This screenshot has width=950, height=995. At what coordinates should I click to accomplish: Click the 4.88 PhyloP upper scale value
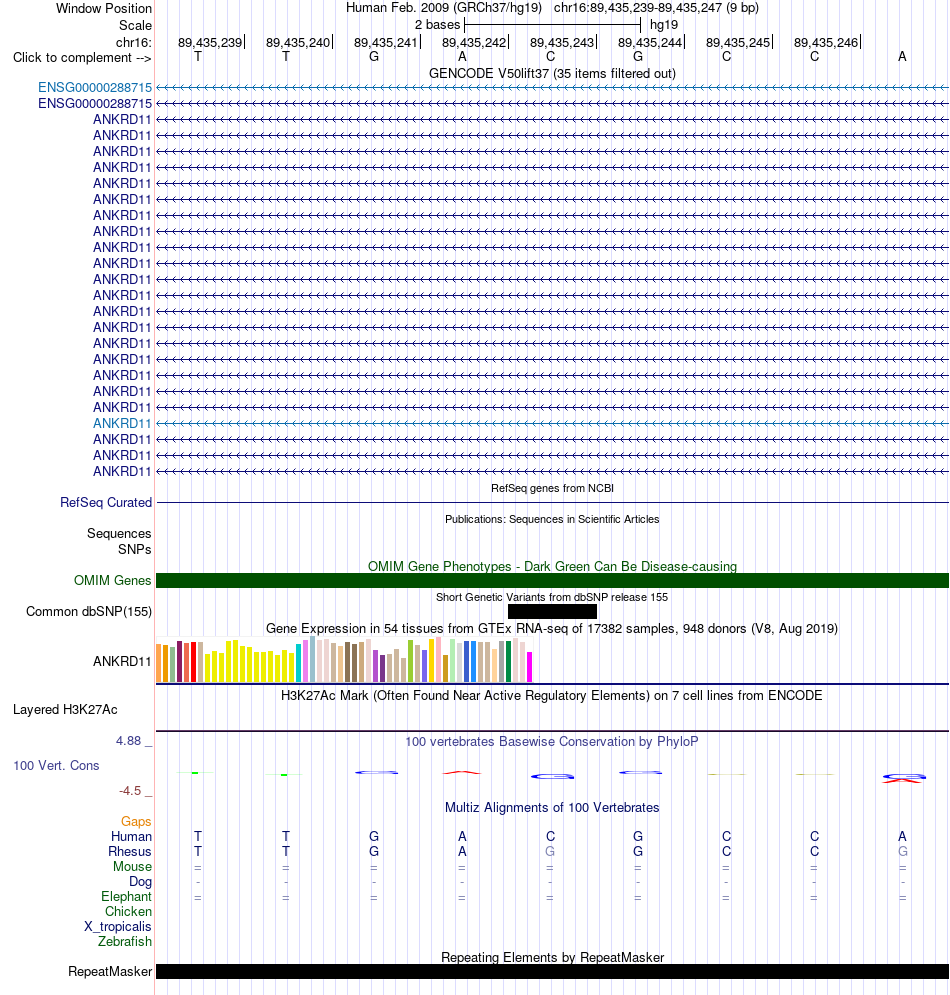[129, 741]
